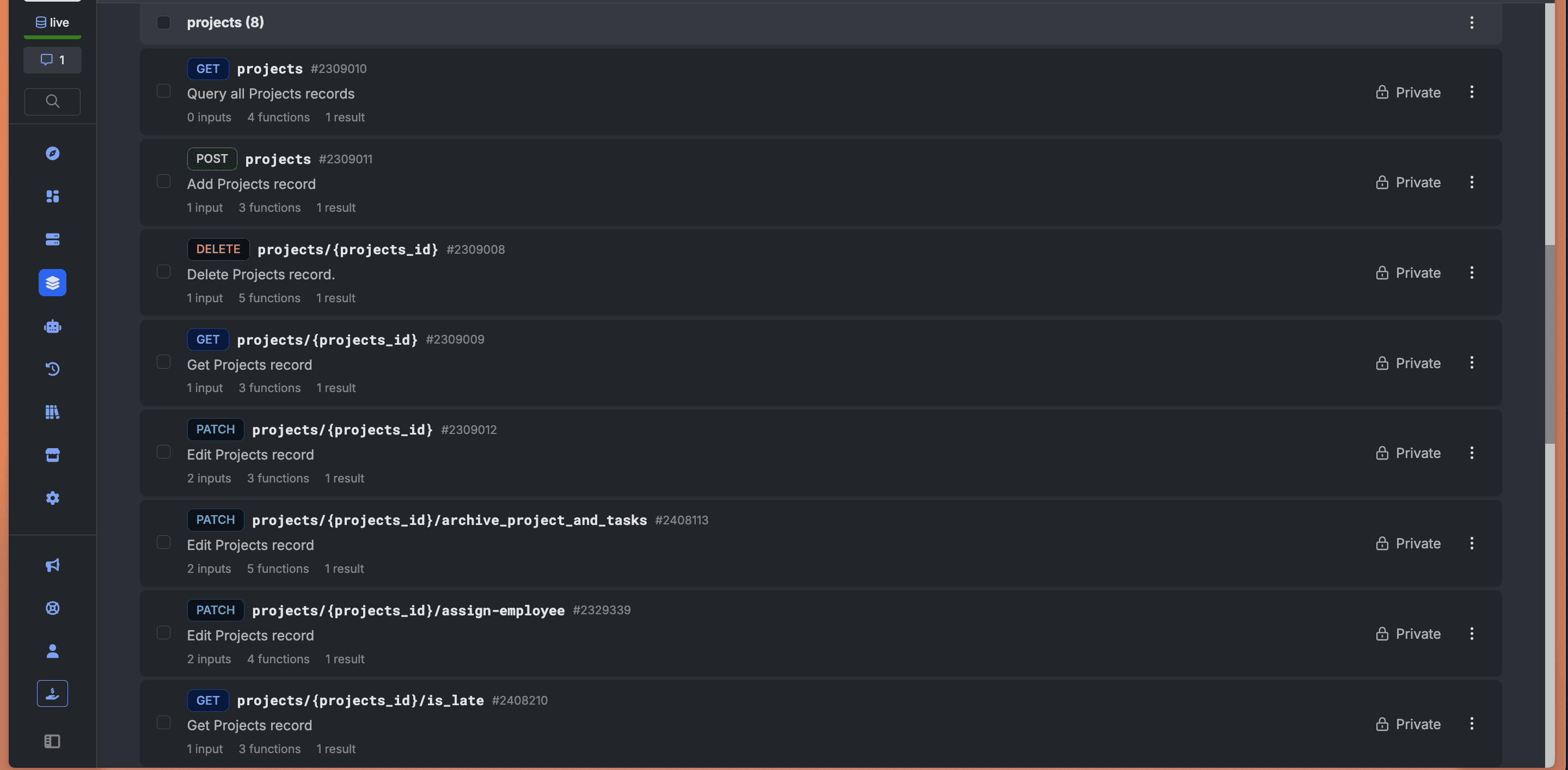Click Private lock on Delete Projects record
1568x770 pixels.
point(1408,273)
